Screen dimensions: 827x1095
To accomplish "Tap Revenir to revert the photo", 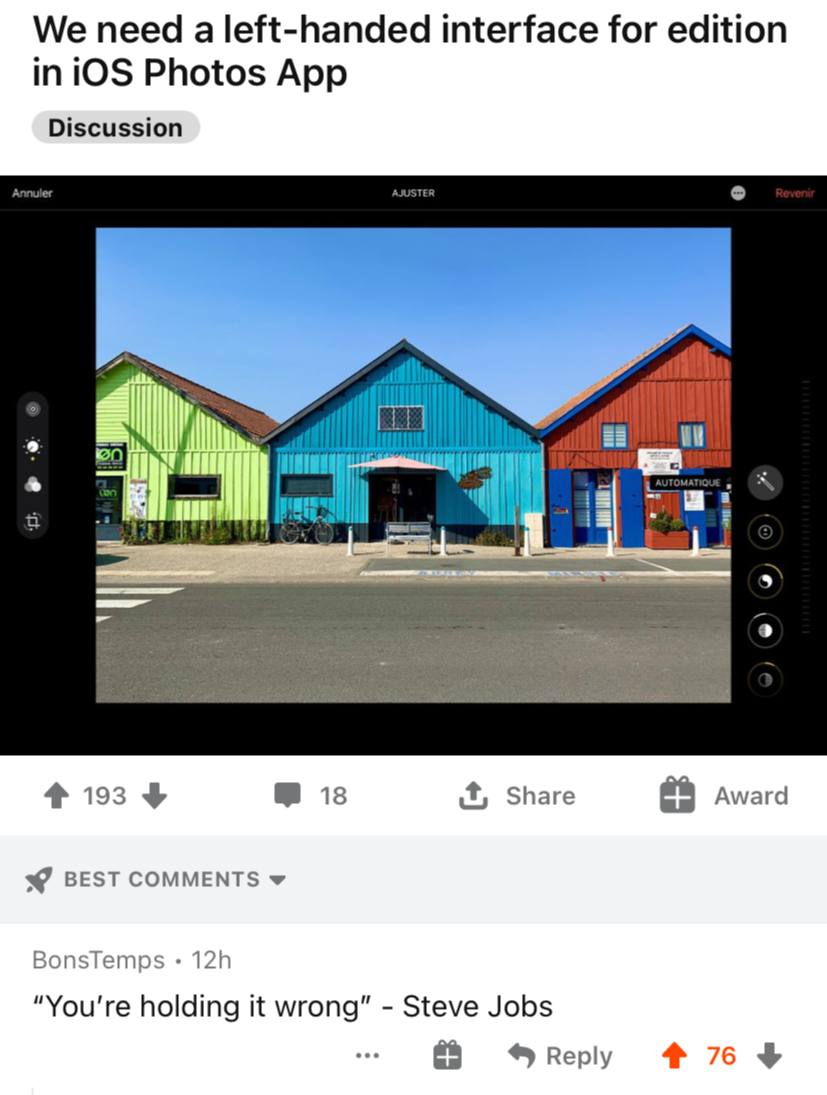I will click(x=794, y=193).
